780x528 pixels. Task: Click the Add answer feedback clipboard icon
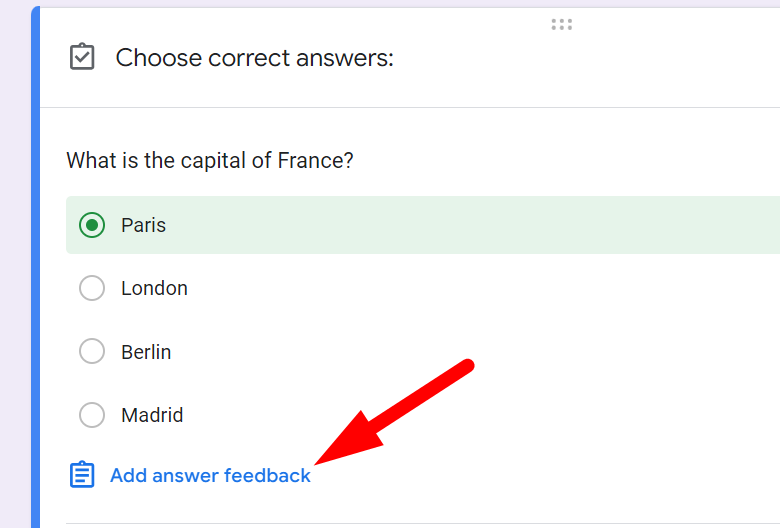coord(82,475)
